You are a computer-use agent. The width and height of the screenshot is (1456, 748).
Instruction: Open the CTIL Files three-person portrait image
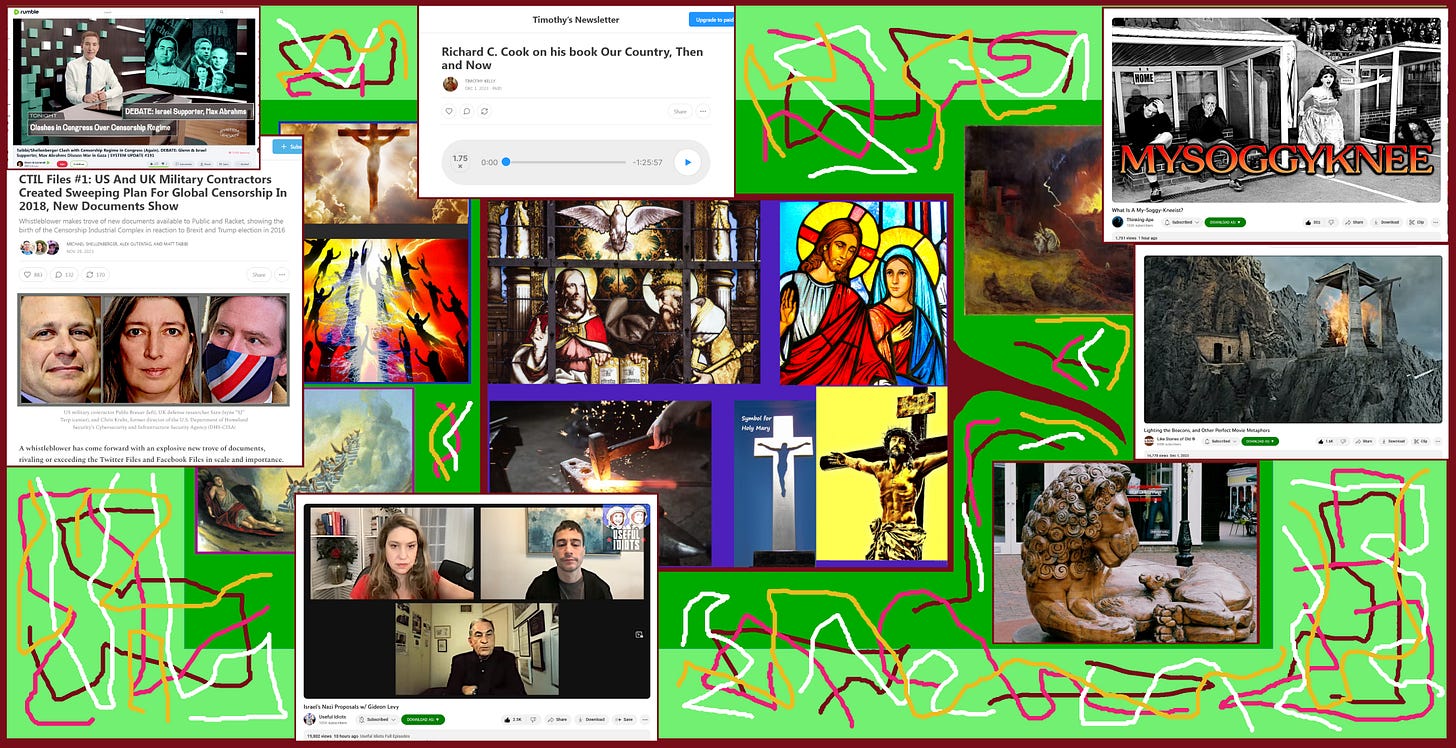pyautogui.click(x=153, y=348)
